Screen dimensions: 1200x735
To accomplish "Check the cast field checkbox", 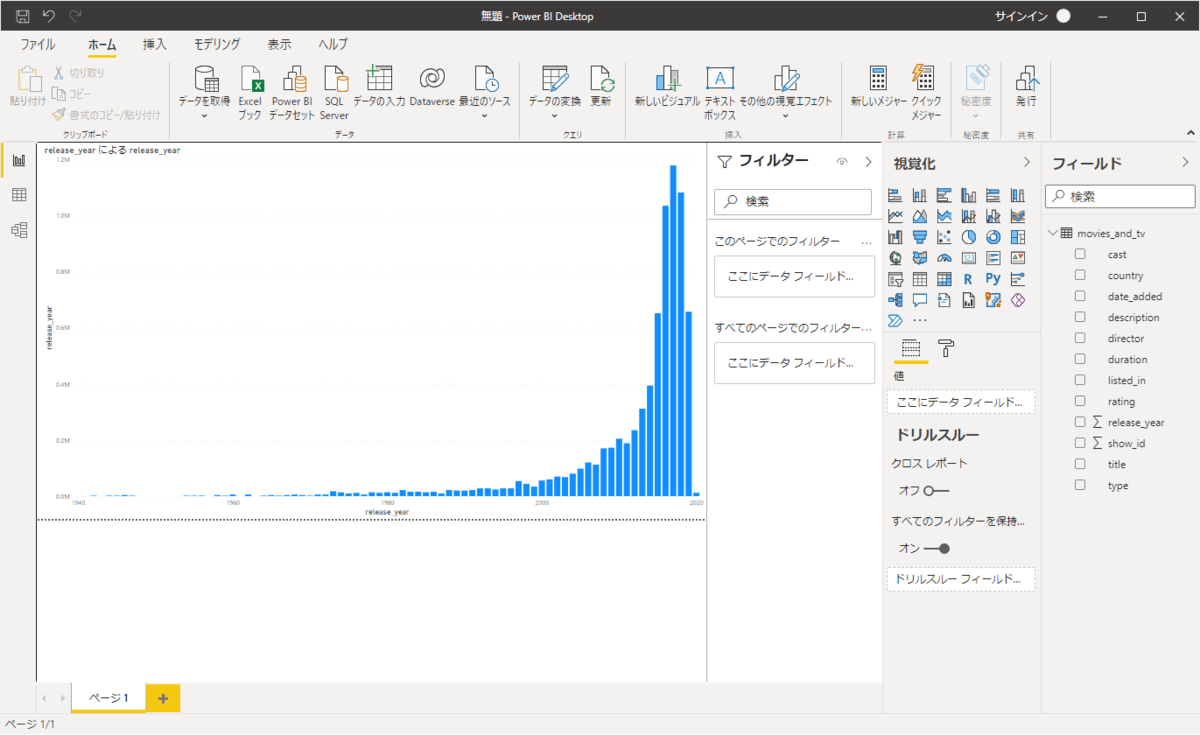I will pyautogui.click(x=1080, y=254).
